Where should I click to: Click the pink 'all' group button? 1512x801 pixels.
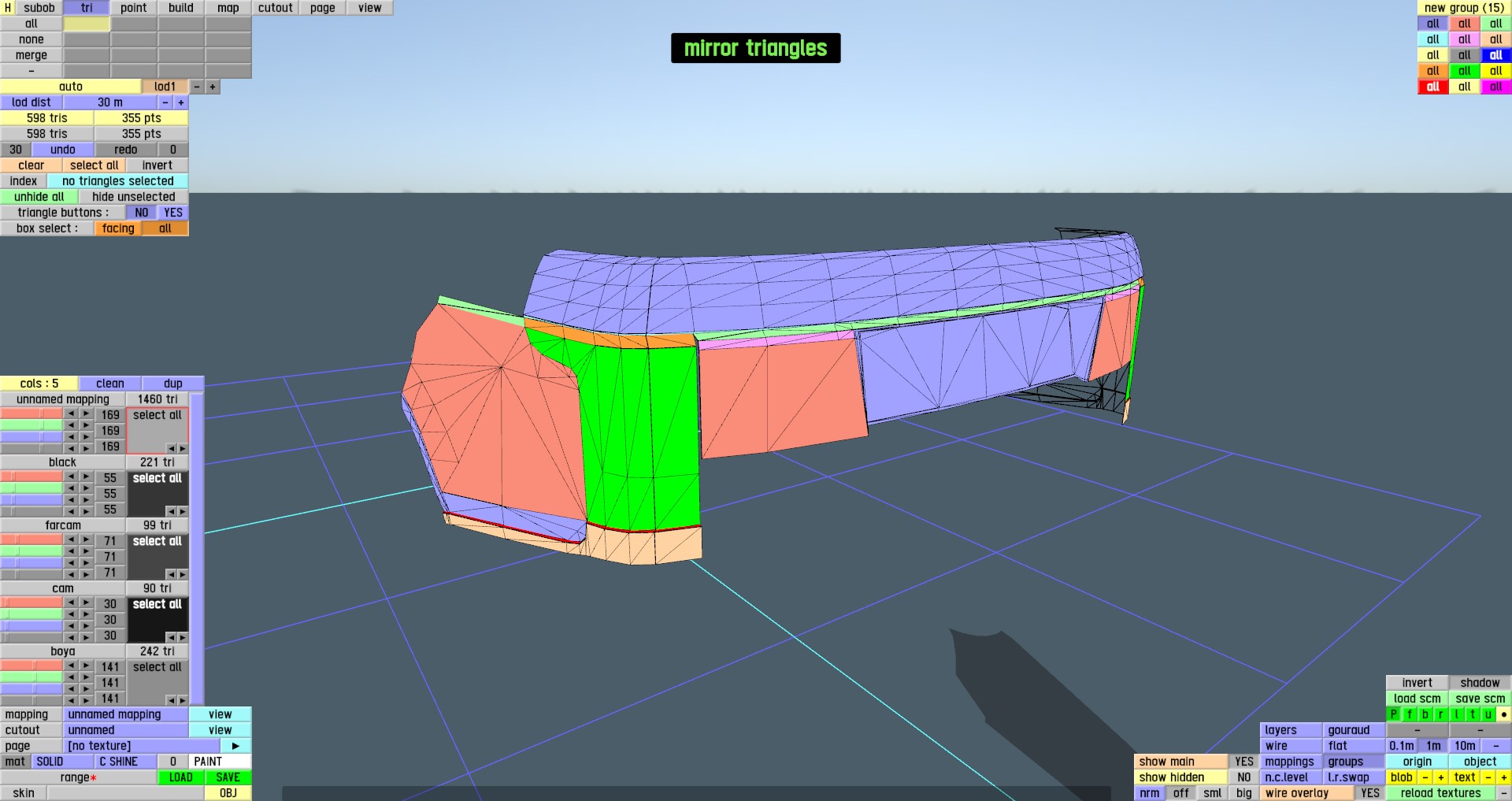[x=1465, y=39]
